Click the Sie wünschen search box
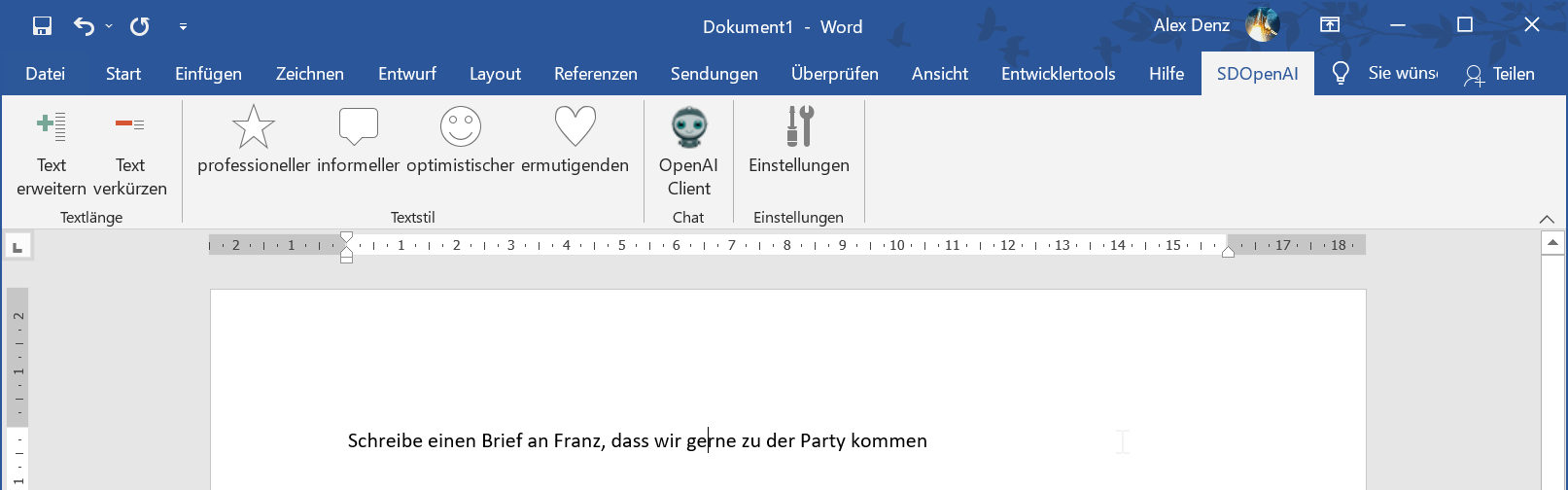 (x=1385, y=74)
